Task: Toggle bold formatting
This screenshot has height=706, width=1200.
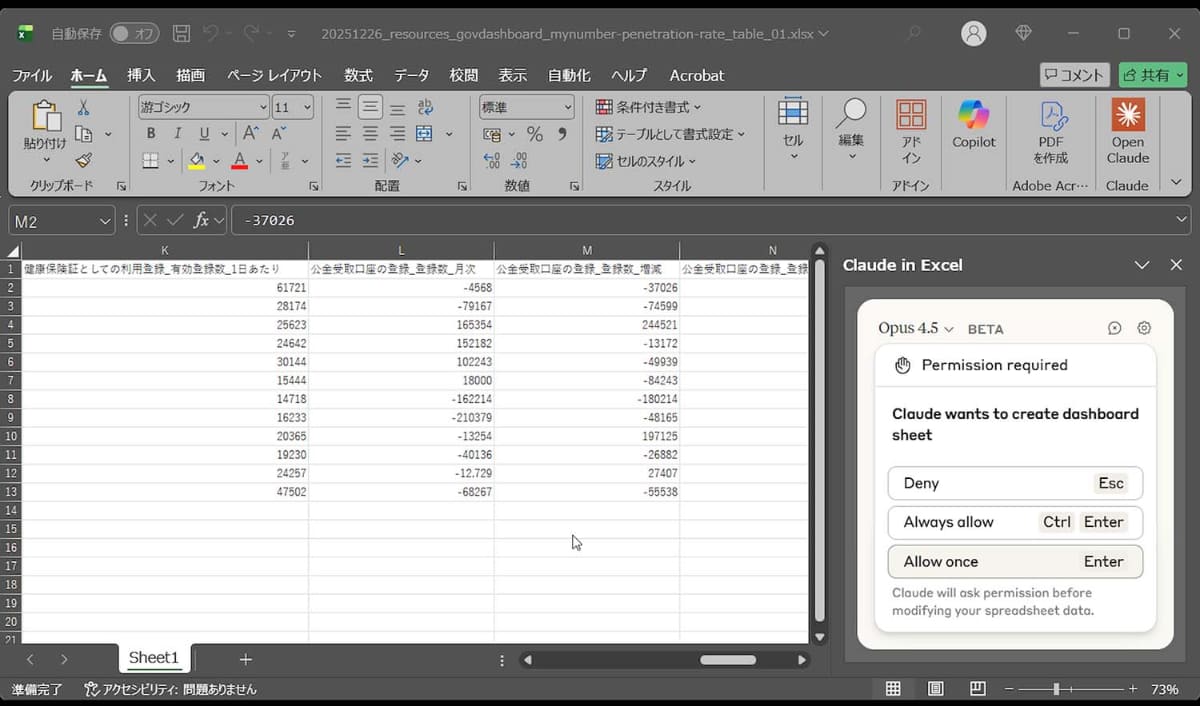Action: (151, 132)
